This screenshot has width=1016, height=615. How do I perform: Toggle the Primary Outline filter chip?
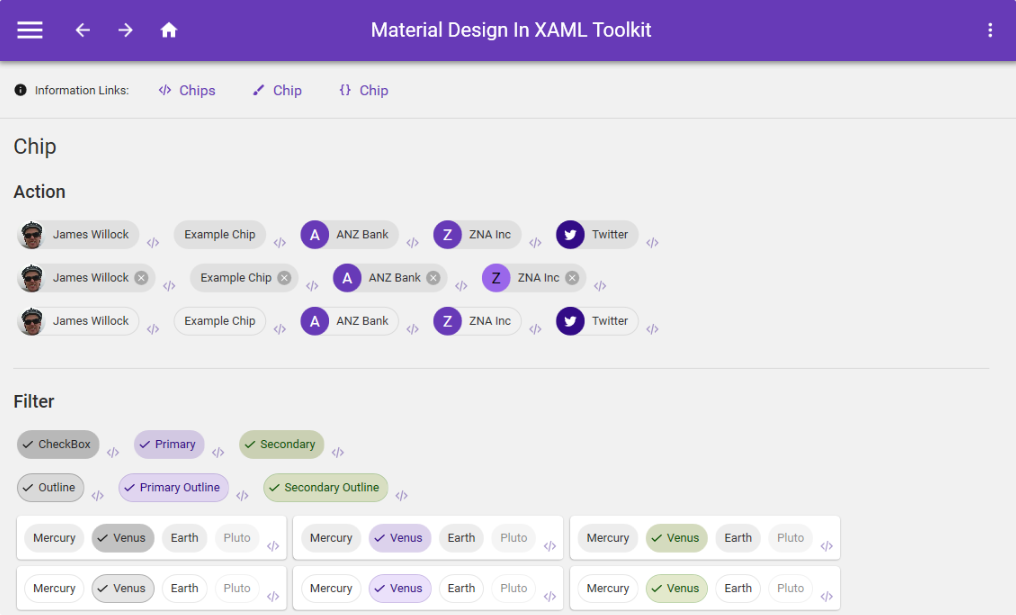point(174,488)
